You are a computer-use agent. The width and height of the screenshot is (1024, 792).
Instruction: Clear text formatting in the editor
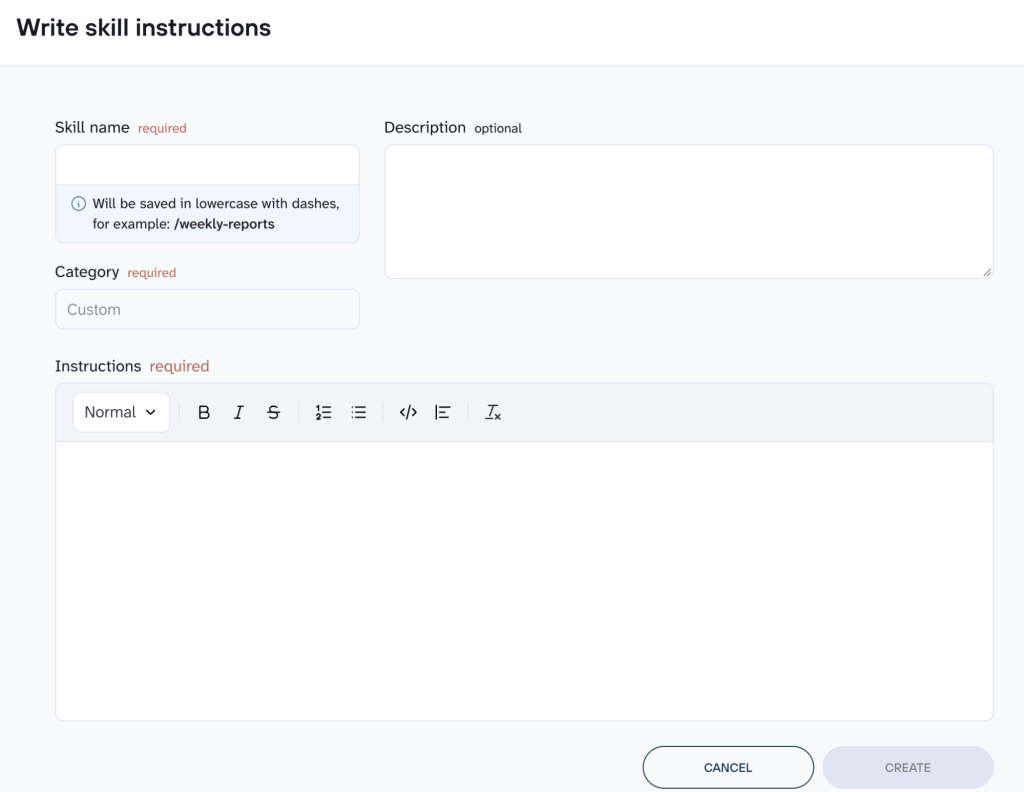click(x=492, y=413)
